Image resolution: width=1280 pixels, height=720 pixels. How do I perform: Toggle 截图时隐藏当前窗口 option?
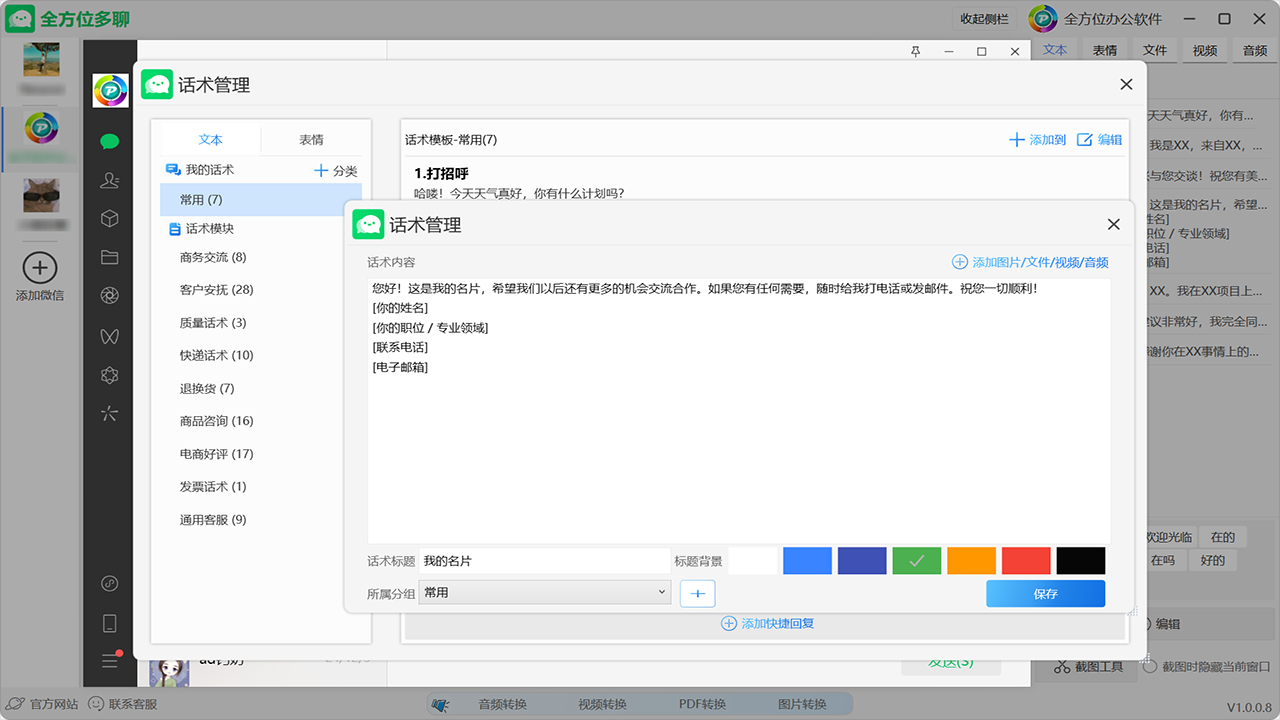pyautogui.click(x=1150, y=667)
